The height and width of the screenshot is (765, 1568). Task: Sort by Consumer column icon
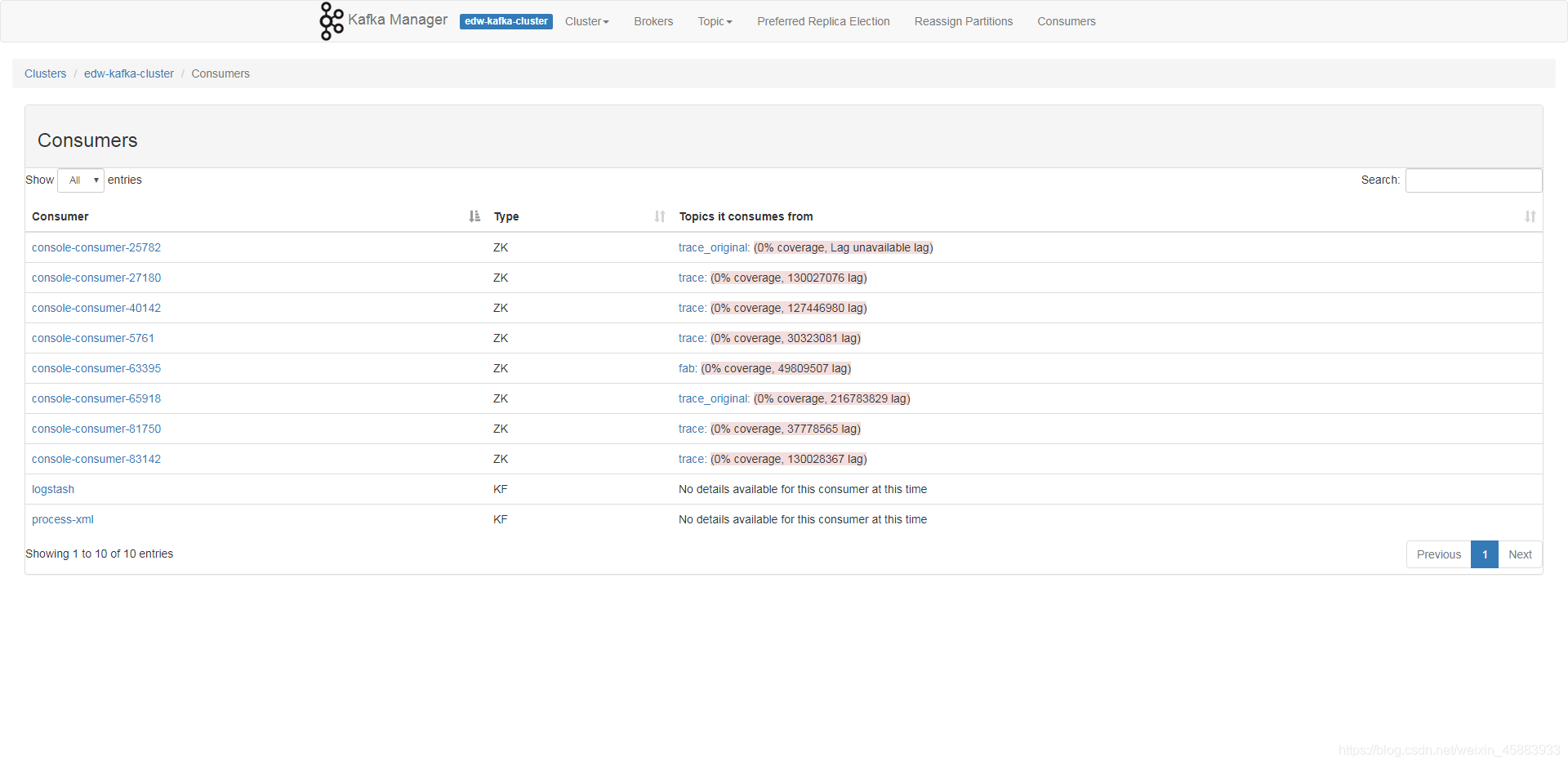474,216
